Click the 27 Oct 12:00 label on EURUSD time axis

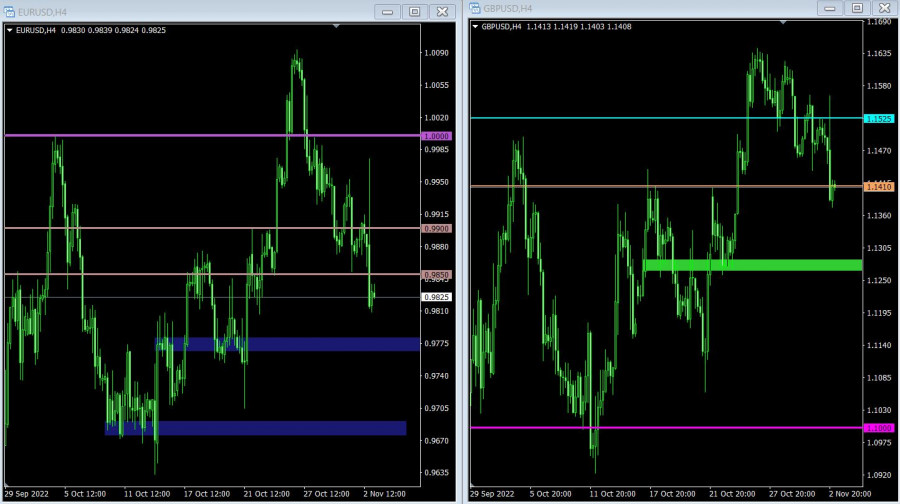click(x=326, y=494)
